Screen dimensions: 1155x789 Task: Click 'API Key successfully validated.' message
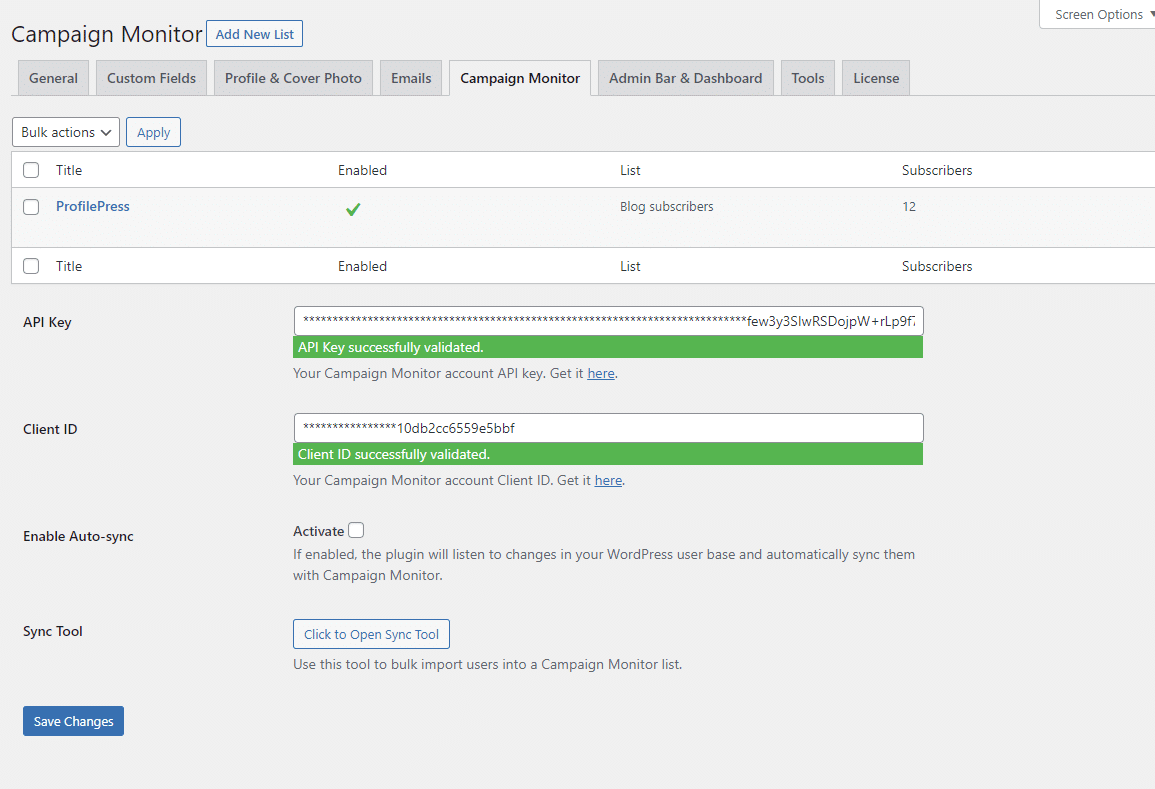[x=608, y=347]
